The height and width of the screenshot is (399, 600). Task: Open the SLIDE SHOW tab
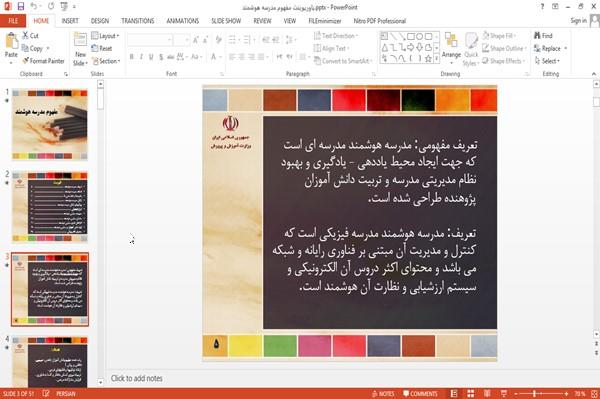point(226,21)
